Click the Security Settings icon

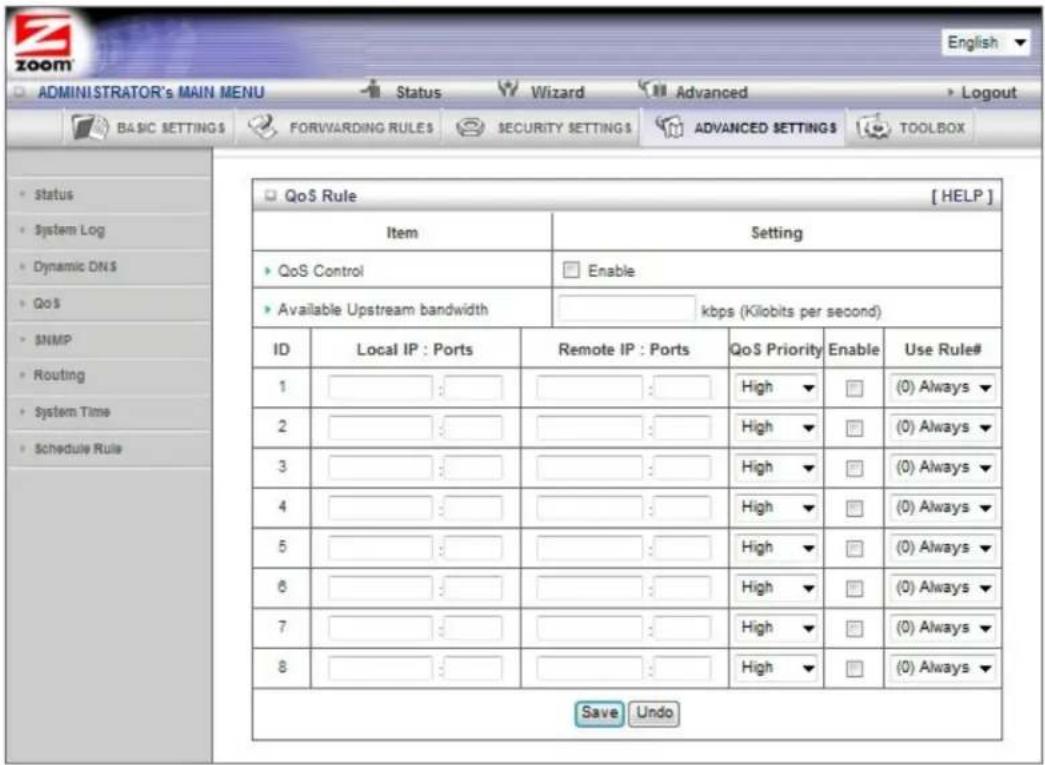pos(470,127)
